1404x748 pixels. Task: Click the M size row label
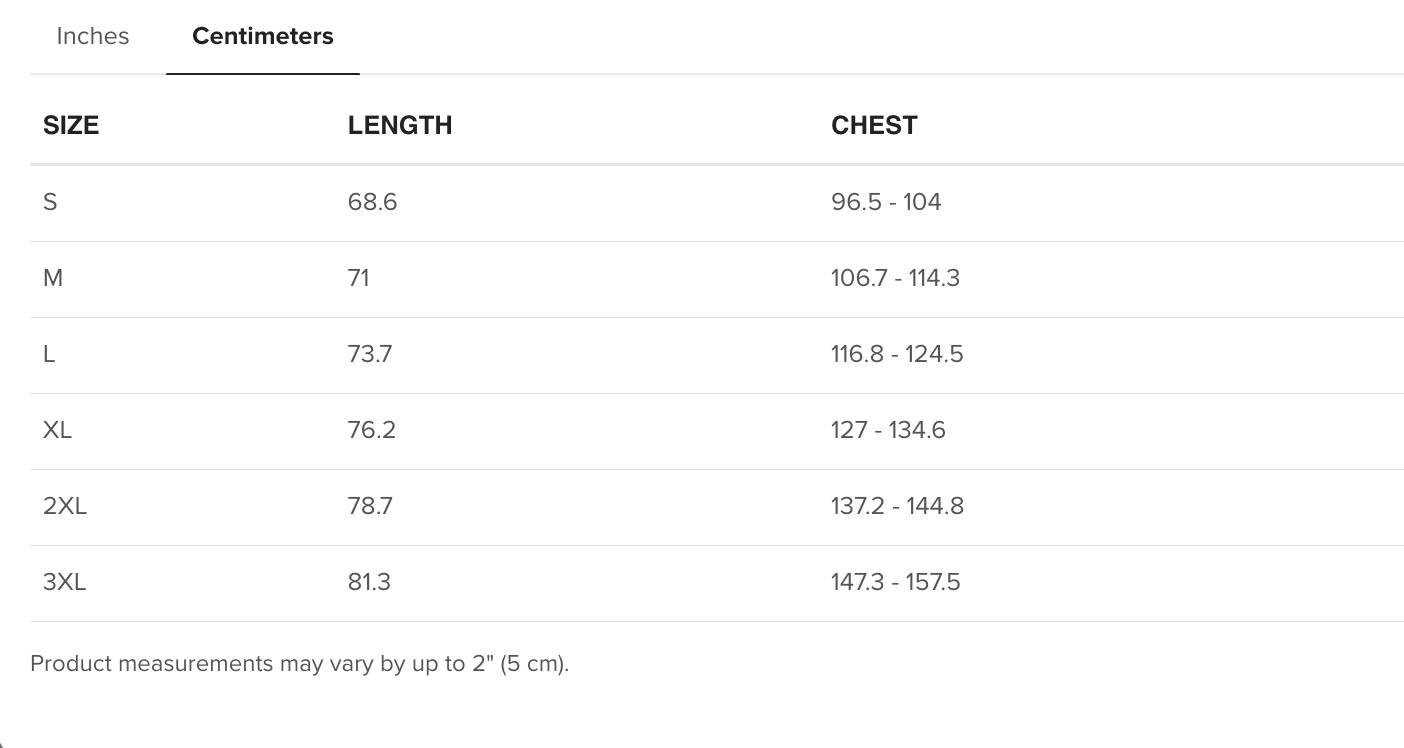coord(53,278)
